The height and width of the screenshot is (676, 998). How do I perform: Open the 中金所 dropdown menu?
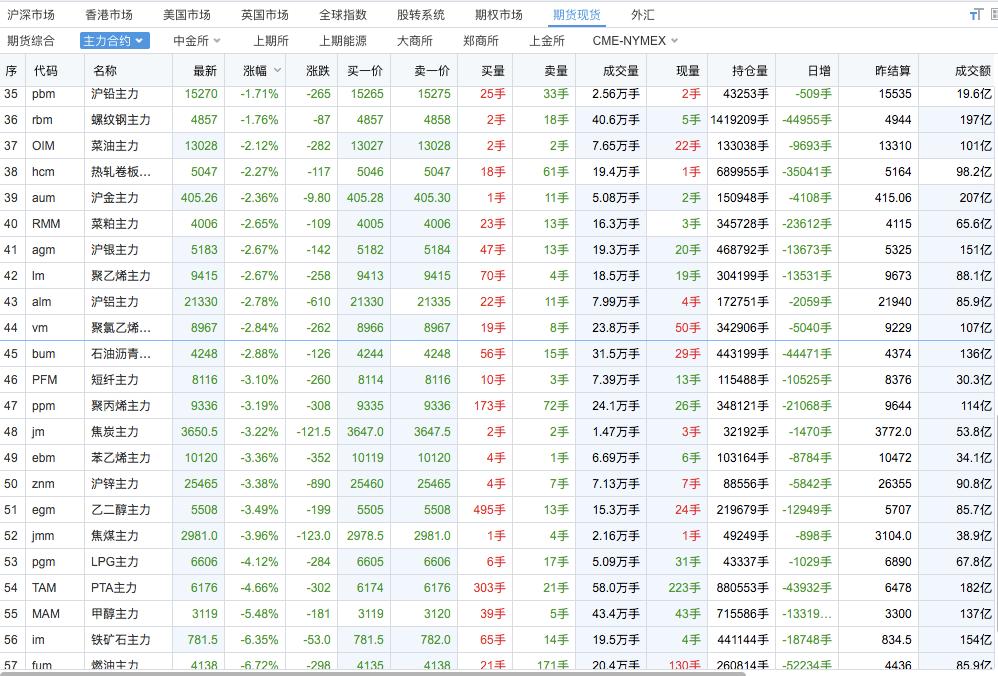(x=196, y=41)
